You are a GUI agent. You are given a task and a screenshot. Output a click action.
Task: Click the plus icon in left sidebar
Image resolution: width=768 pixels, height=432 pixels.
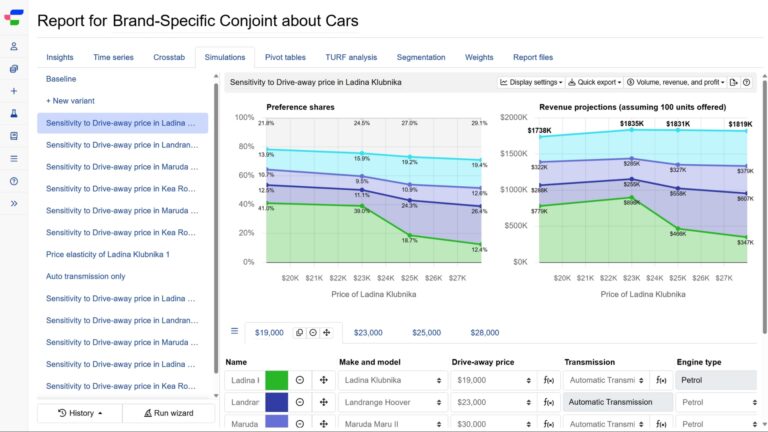pyautogui.click(x=14, y=91)
